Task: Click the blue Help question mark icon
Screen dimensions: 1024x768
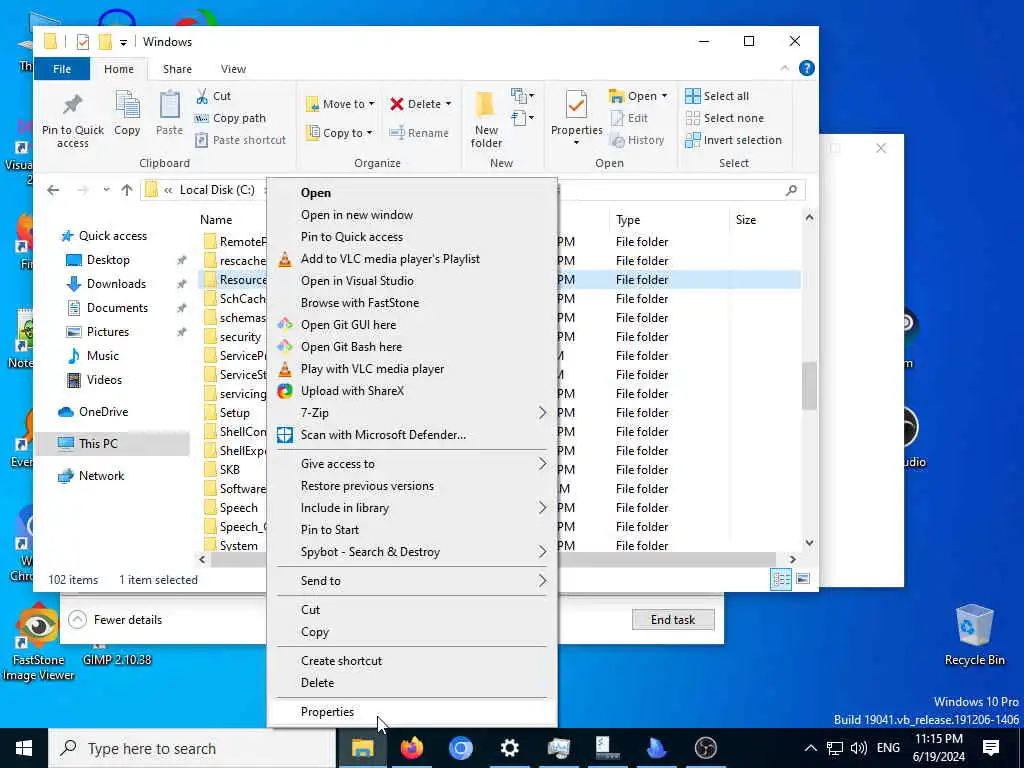Action: click(807, 68)
